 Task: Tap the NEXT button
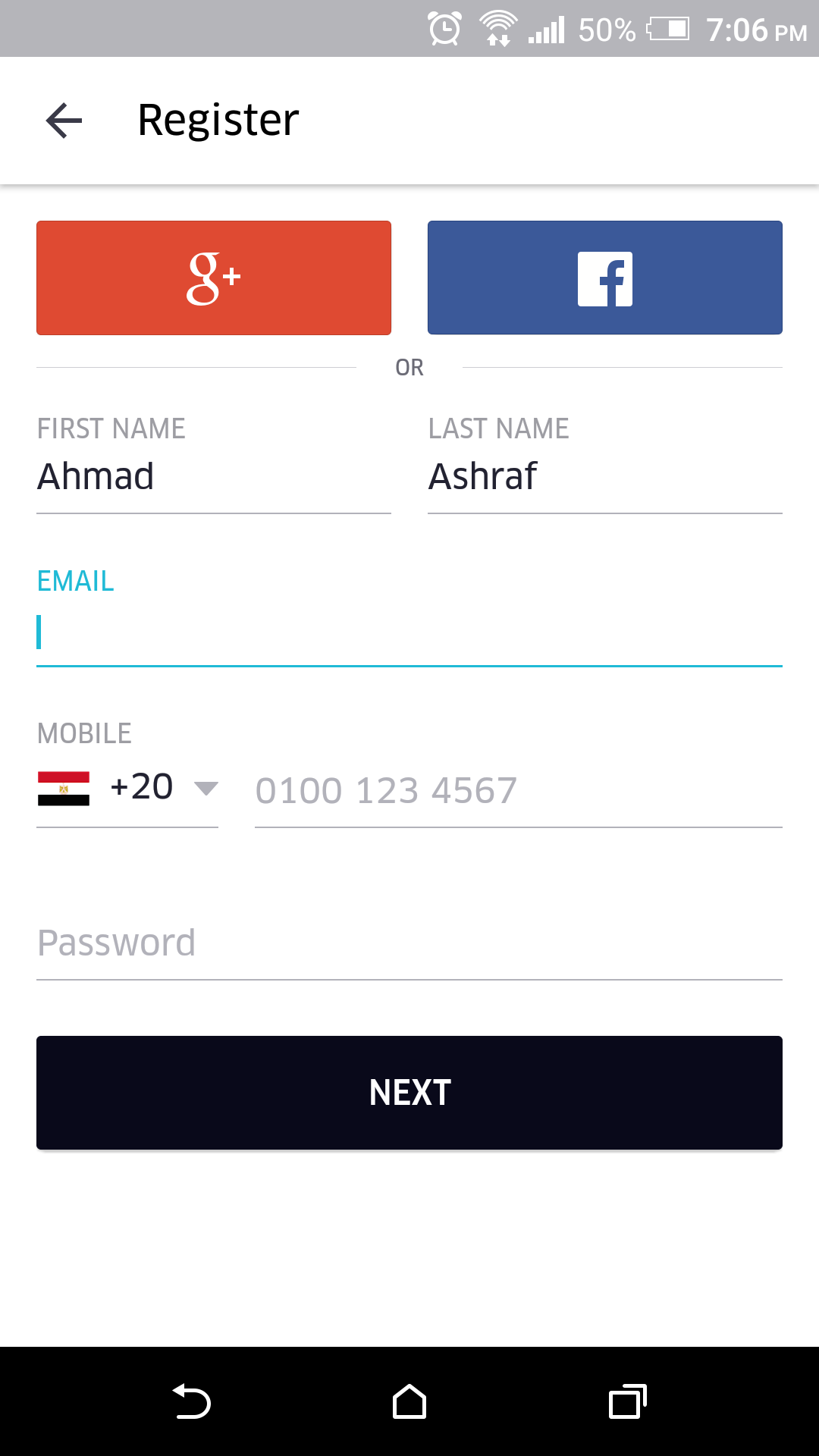pos(409,1093)
